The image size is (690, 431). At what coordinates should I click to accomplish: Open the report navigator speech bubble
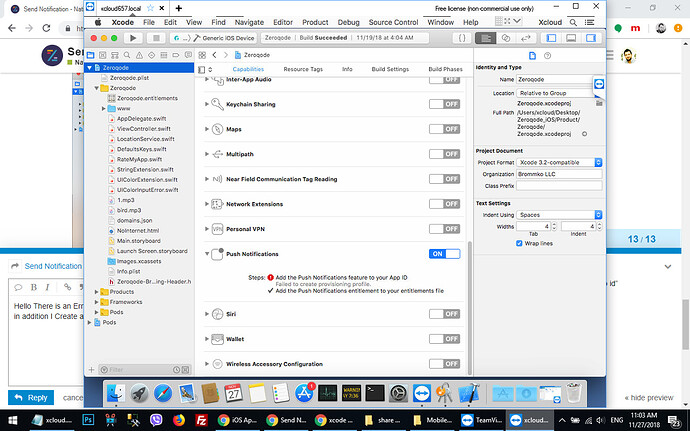tap(188, 55)
